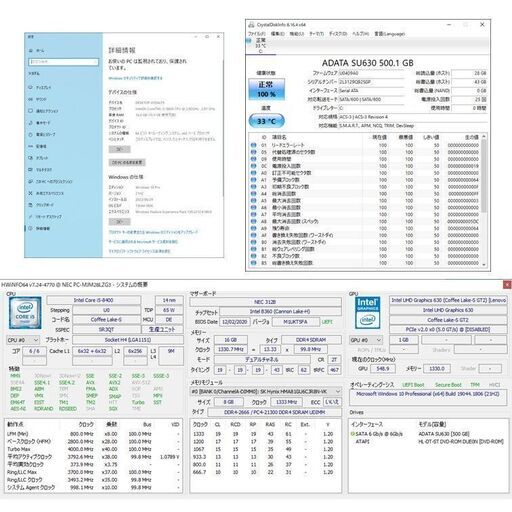Open the テーマ menu in CrystalDiskInfo
Screen dimensions: 512x512
[x=316, y=34]
